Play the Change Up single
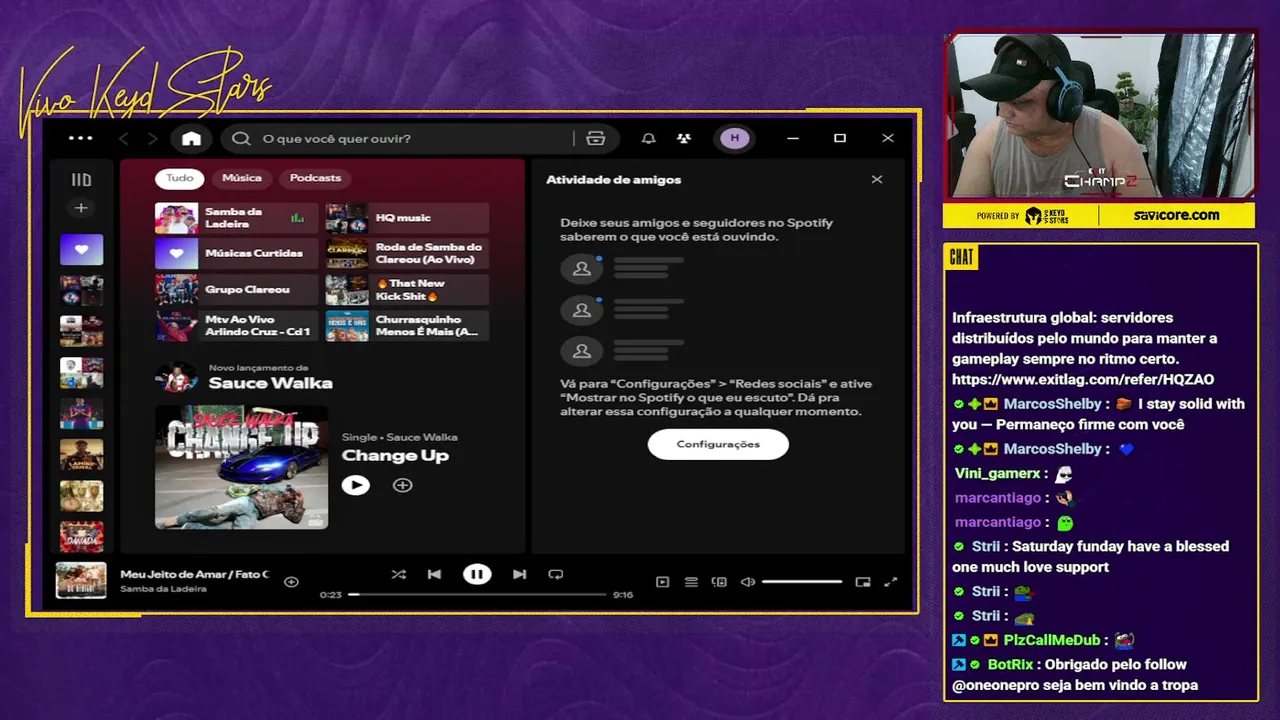This screenshot has height=720, width=1280. [x=355, y=485]
